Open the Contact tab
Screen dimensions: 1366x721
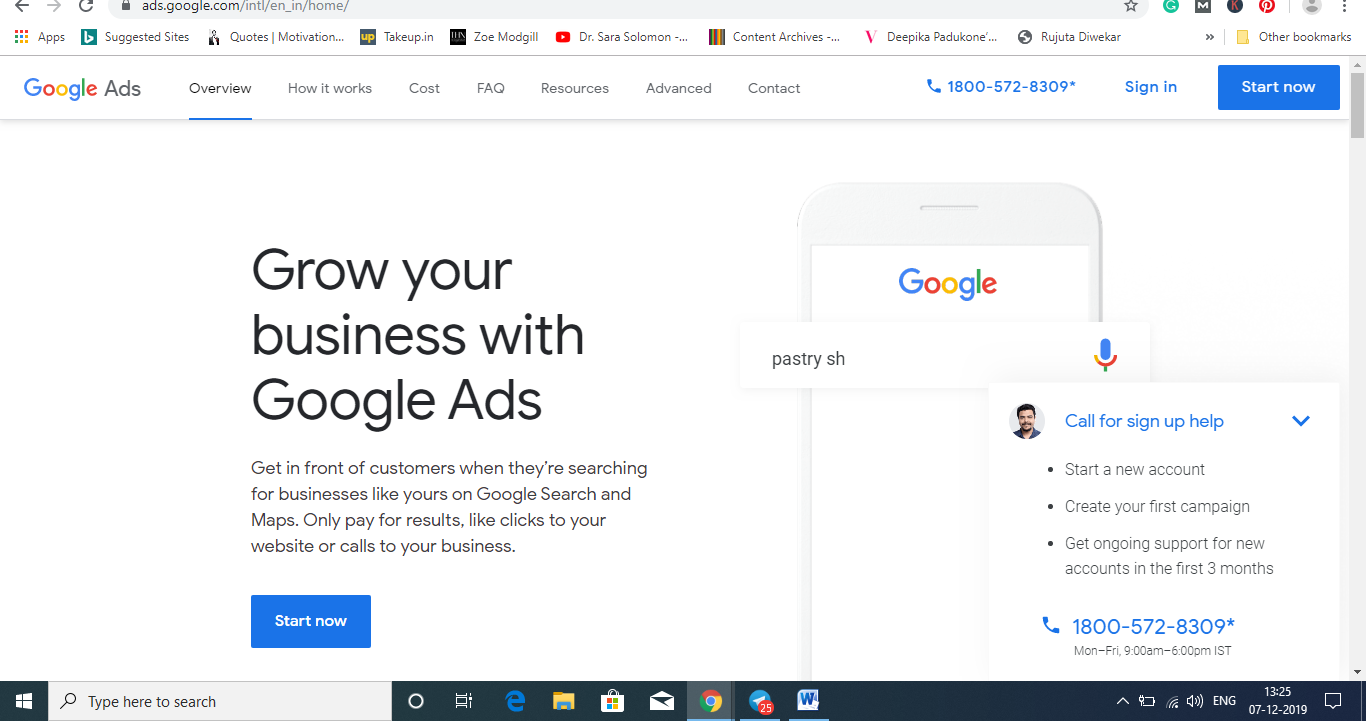pos(774,88)
